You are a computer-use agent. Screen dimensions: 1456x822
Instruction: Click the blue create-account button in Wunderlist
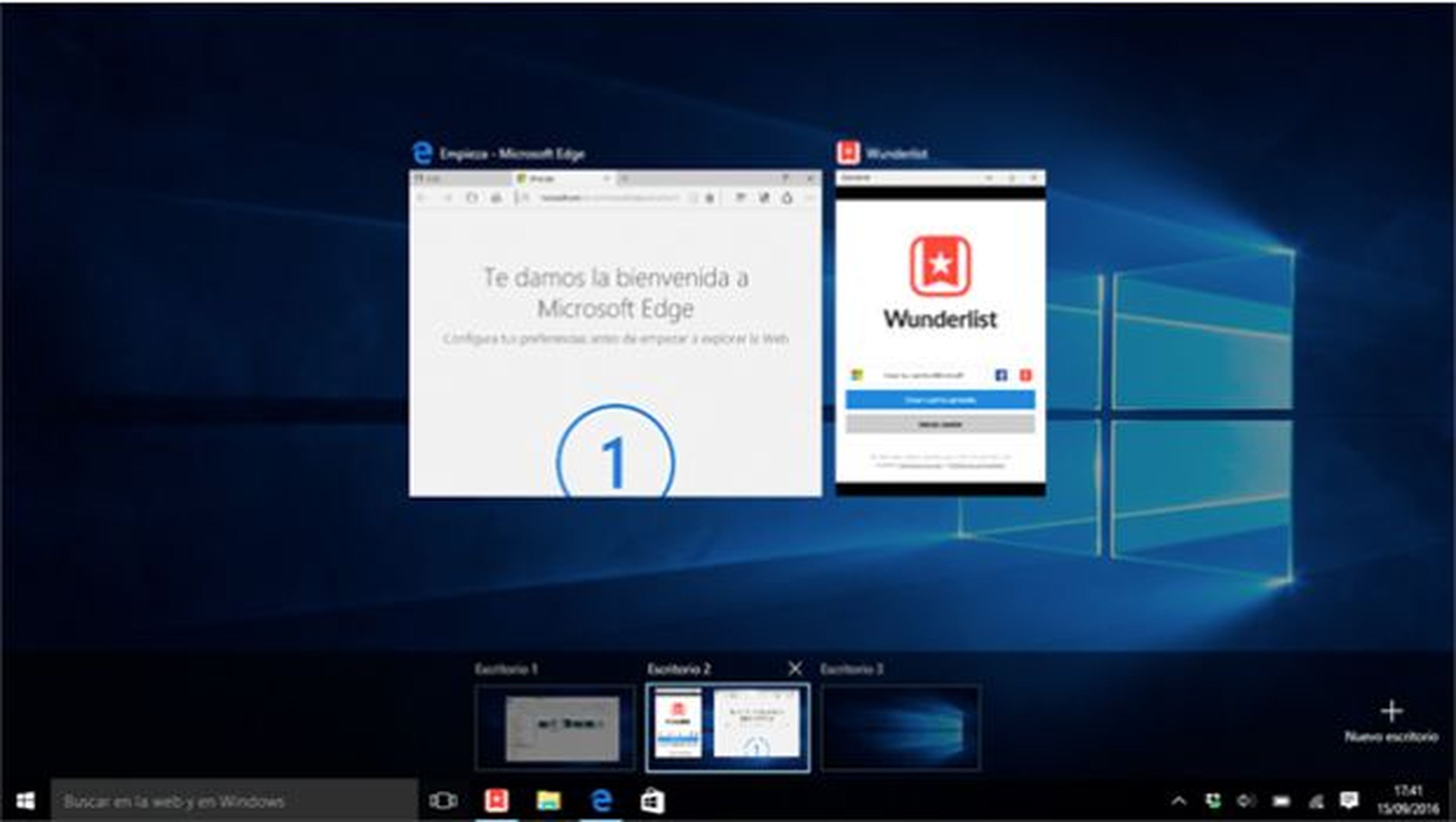tap(940, 400)
